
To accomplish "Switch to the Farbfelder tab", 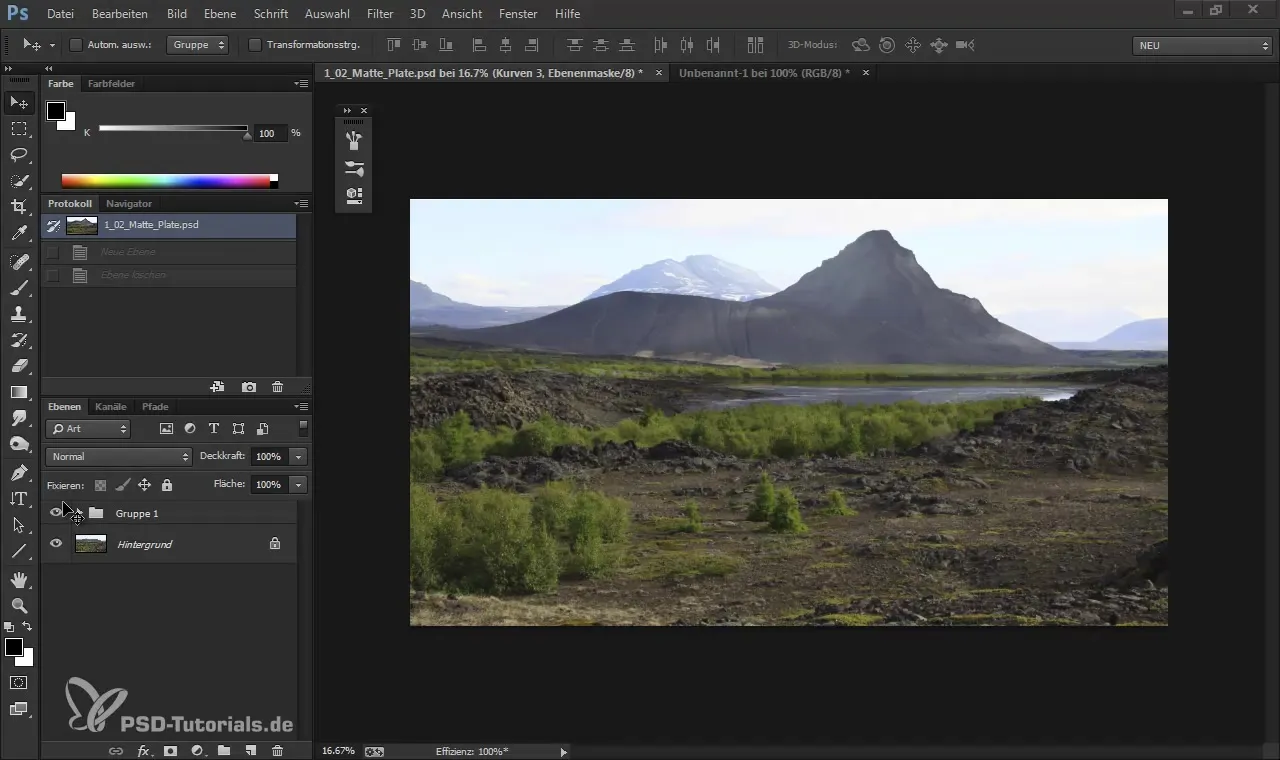I will point(111,84).
